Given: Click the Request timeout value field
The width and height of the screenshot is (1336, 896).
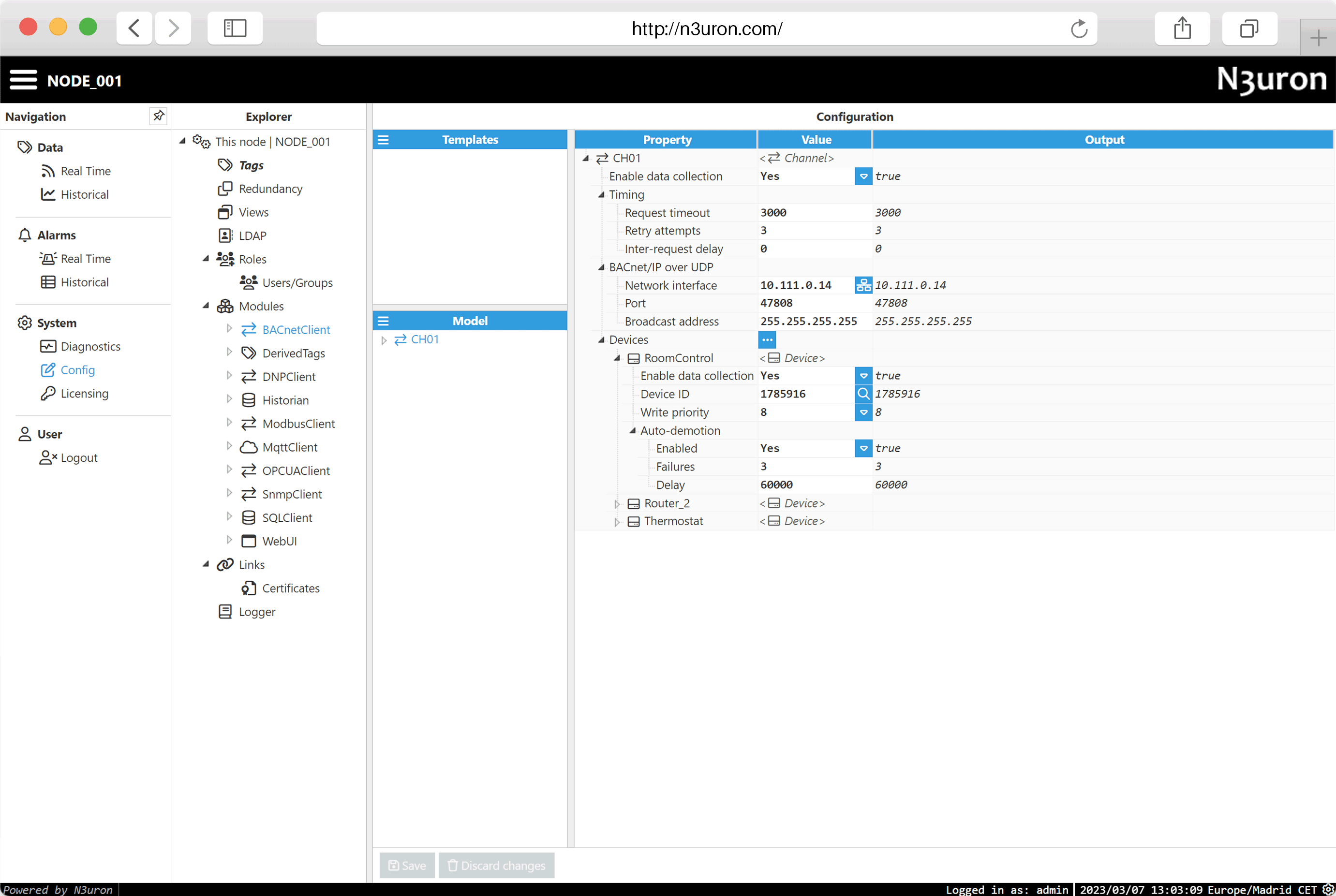Looking at the screenshot, I should point(815,213).
